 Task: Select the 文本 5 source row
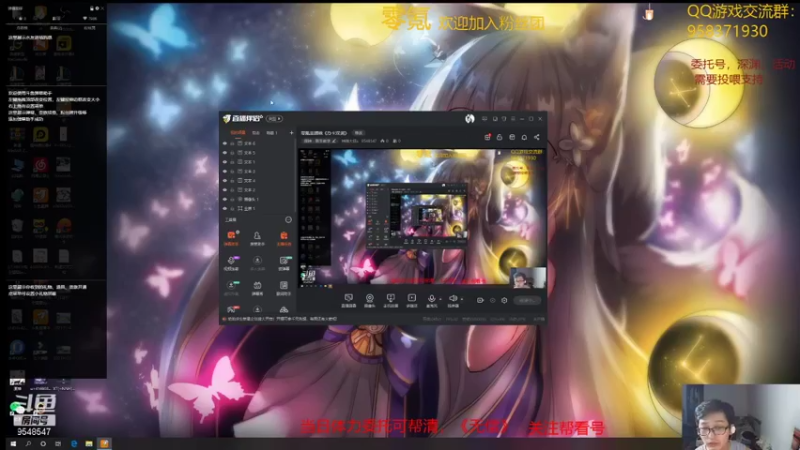click(x=258, y=153)
